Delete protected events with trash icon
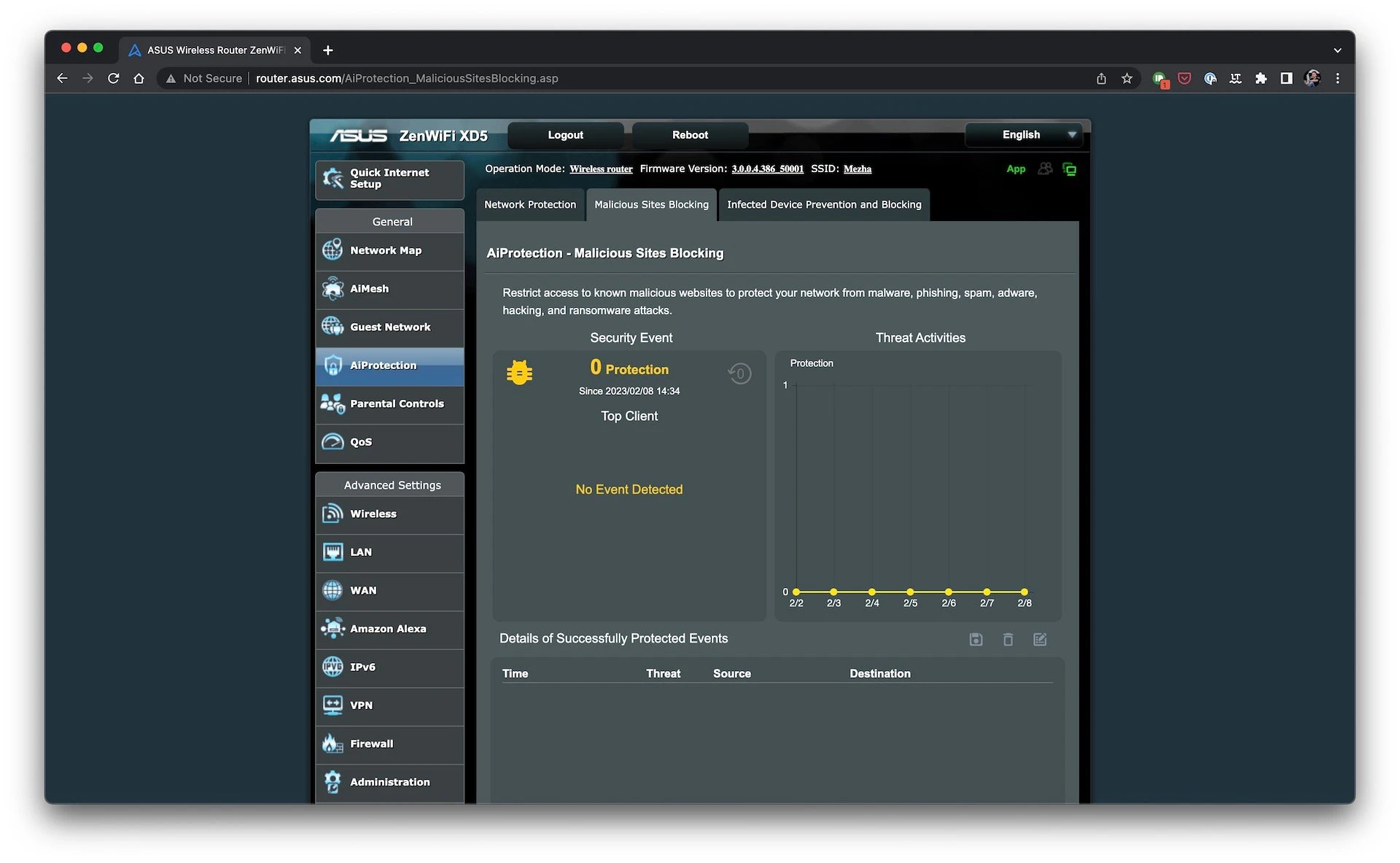This screenshot has height=863, width=1400. [x=1008, y=639]
